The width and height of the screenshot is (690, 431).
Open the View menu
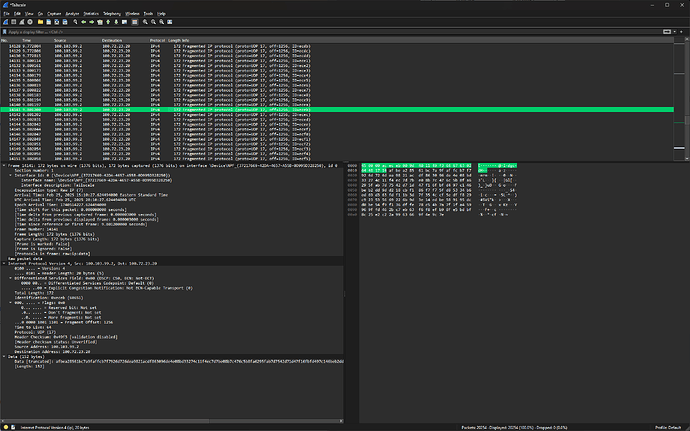pos(29,14)
